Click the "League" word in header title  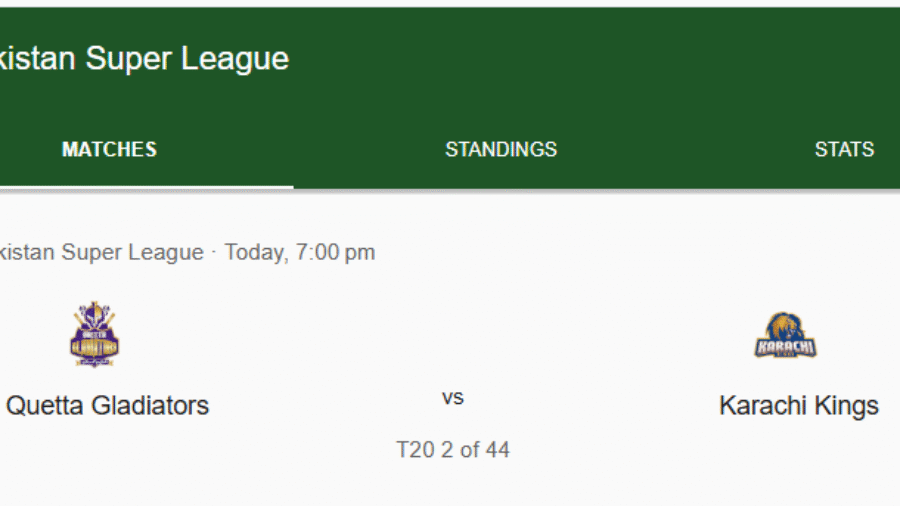[x=236, y=58]
